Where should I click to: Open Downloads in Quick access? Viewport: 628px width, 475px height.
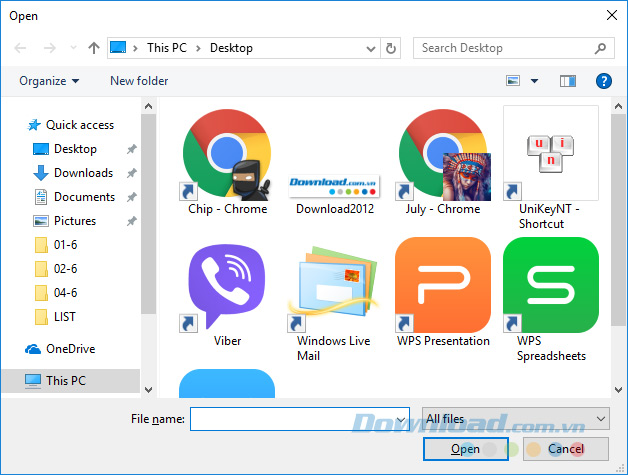(x=83, y=173)
